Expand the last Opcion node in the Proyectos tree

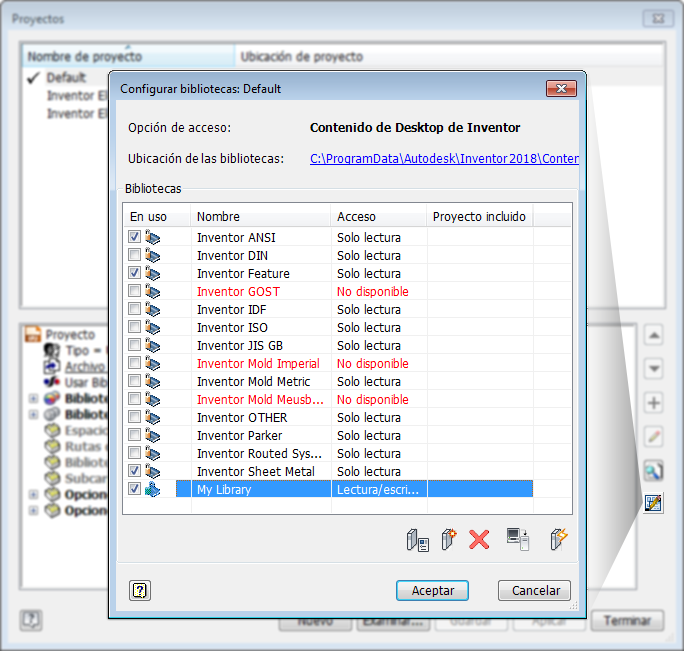coord(33,510)
